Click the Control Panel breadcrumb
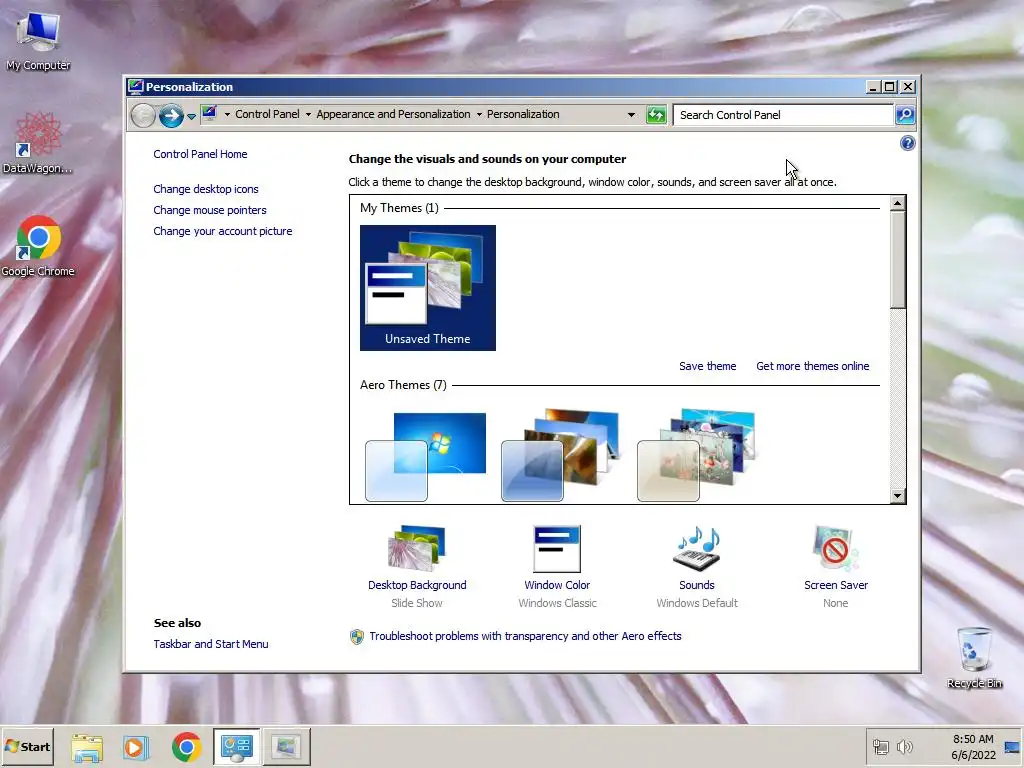This screenshot has width=1024, height=768. (267, 114)
